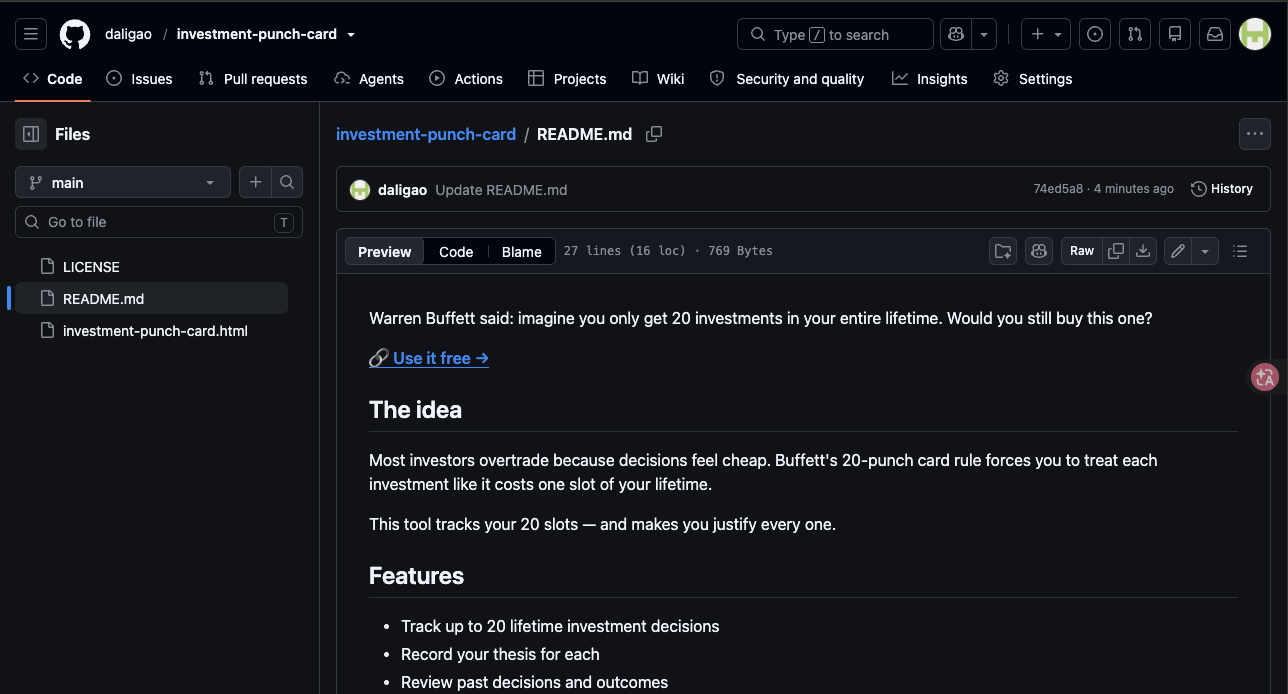1288x694 pixels.
Task: Select the Preview view
Action: tap(384, 251)
